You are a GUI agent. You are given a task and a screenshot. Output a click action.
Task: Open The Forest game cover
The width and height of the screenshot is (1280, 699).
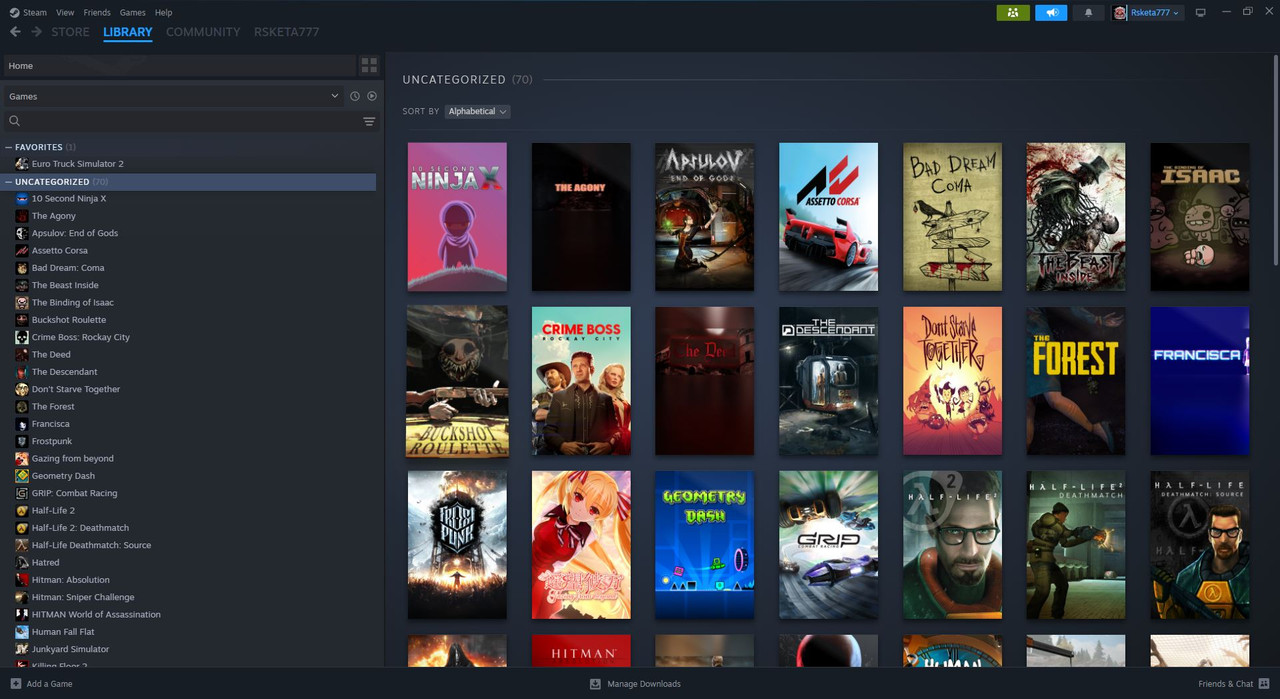coord(1076,381)
